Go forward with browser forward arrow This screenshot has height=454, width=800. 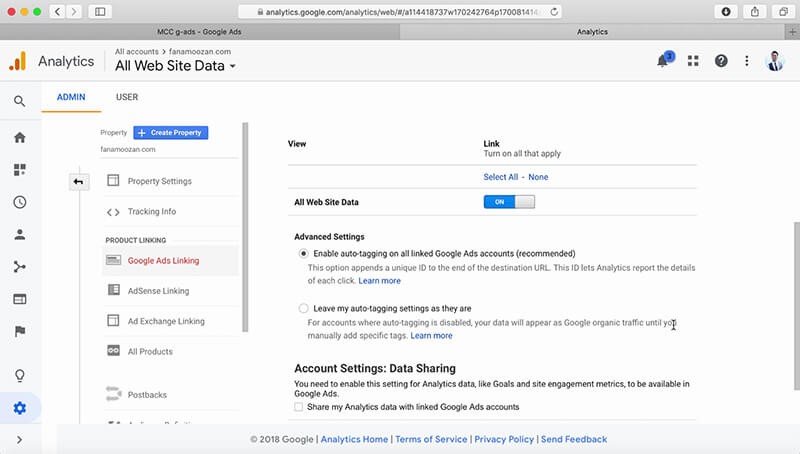tap(74, 12)
